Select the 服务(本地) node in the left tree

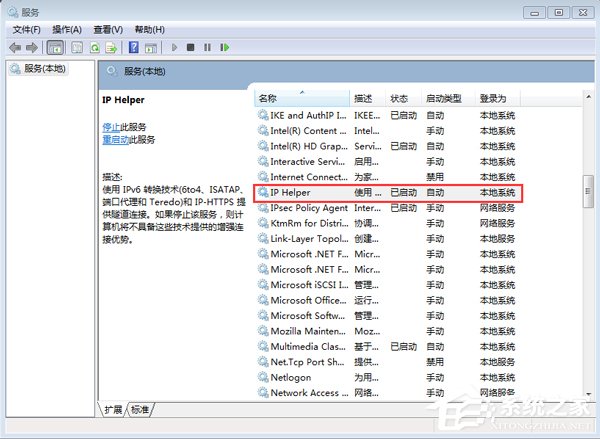click(39, 69)
